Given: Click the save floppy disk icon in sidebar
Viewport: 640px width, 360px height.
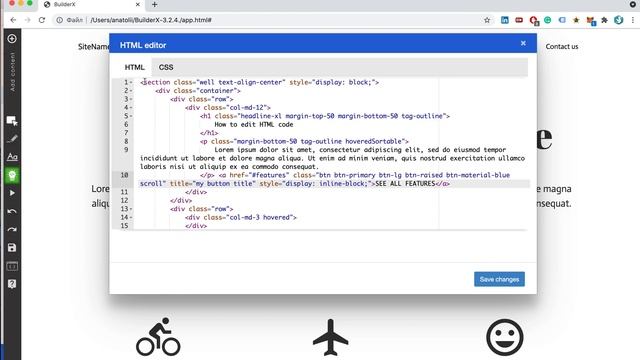Looking at the screenshot, I should (x=12, y=248).
